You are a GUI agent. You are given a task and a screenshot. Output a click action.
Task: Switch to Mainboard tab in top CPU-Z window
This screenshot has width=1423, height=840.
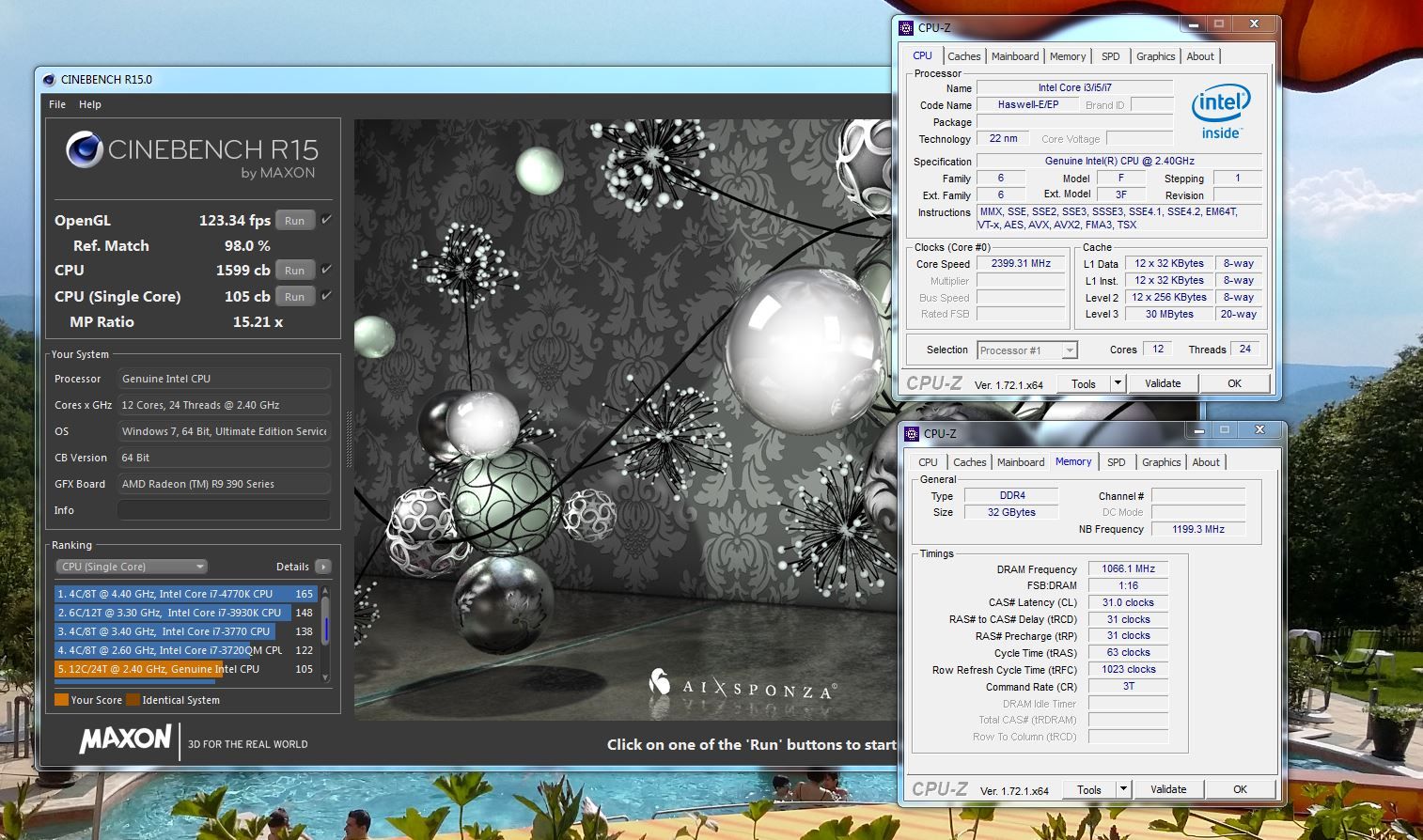click(x=1015, y=56)
